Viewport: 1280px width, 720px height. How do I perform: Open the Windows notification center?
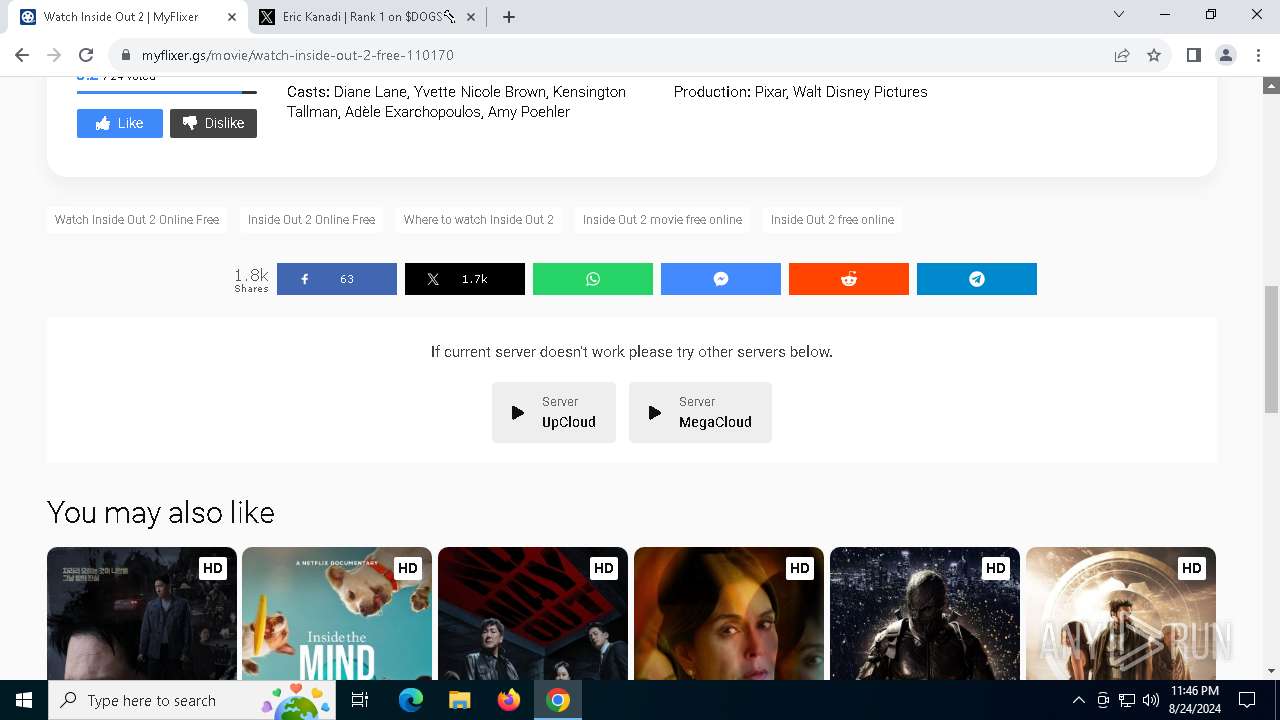pos(1247,700)
